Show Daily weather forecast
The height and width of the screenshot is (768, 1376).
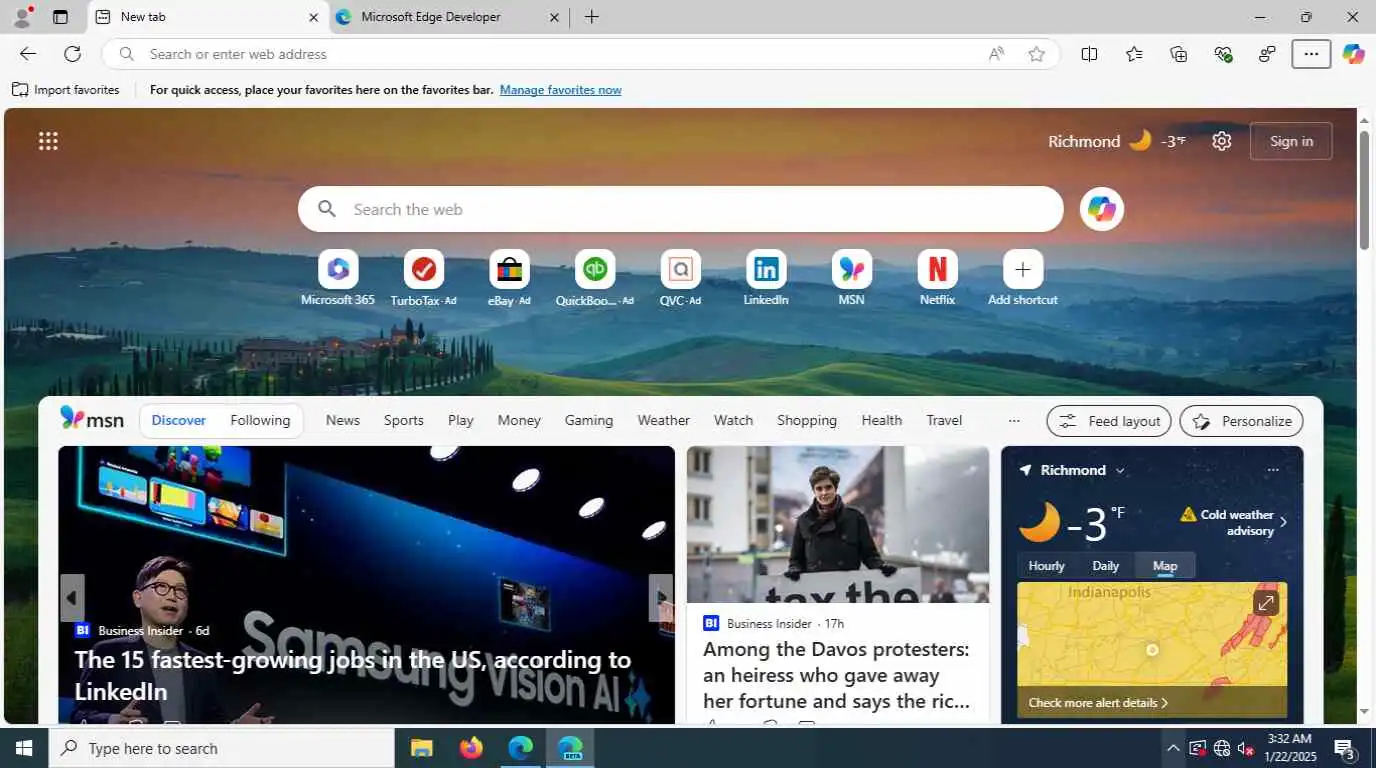coord(1105,566)
